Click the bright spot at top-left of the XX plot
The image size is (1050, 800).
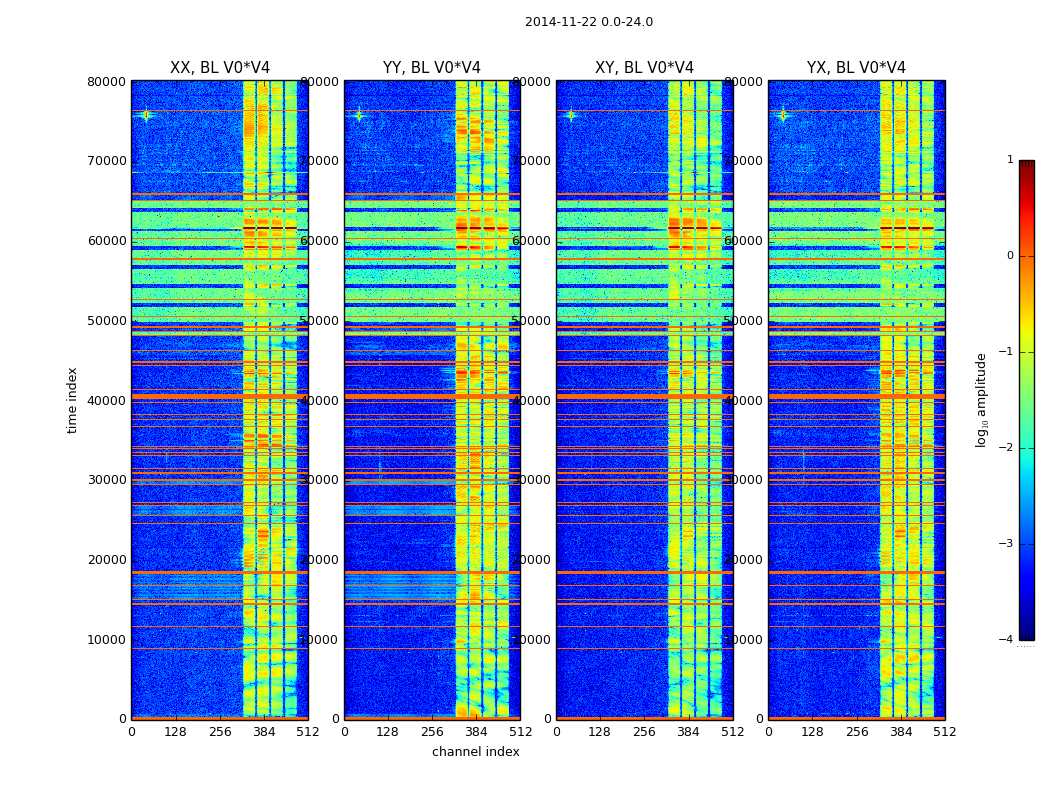[146, 115]
